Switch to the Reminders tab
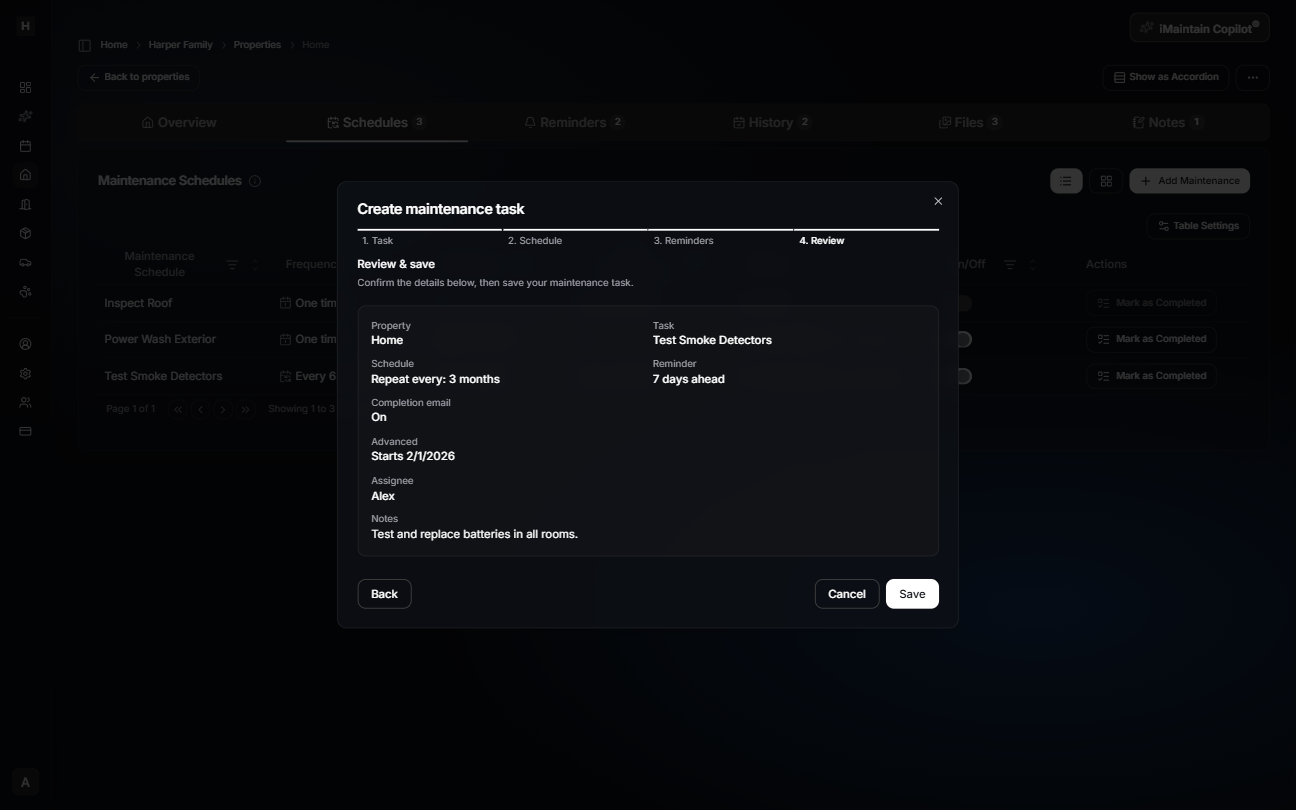Screen dimensions: 1296x810 (x=572, y=122)
